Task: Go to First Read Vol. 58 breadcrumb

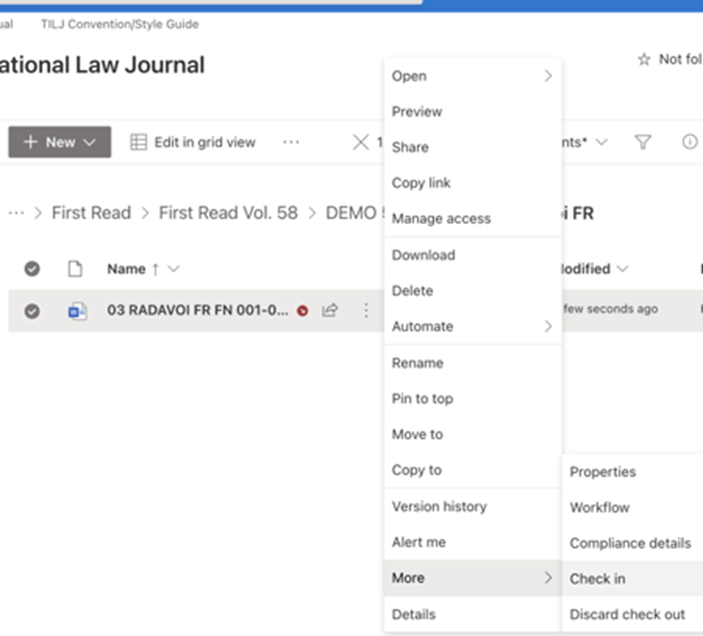Action: 228,213
